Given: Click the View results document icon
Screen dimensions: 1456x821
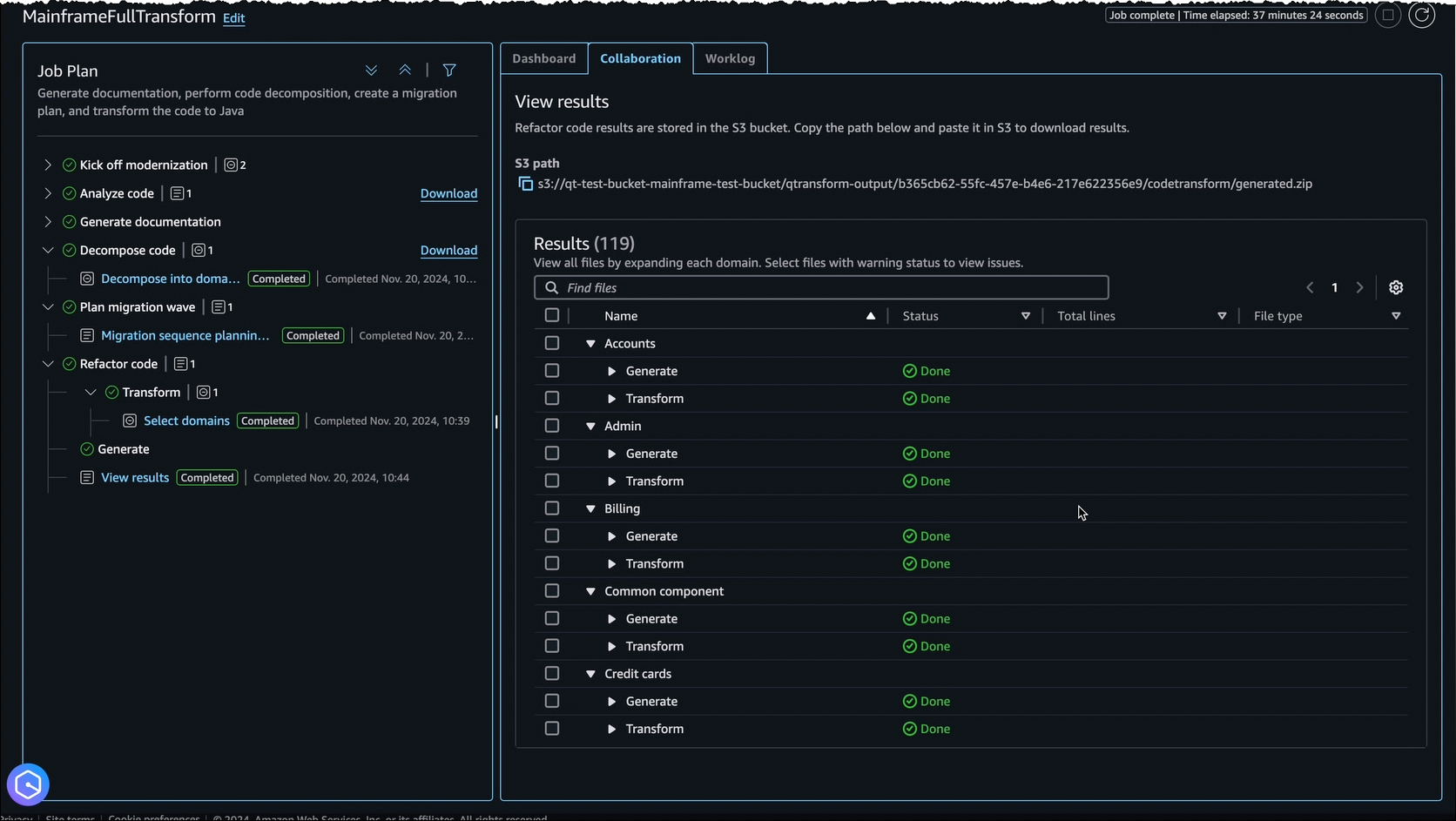Looking at the screenshot, I should (87, 478).
